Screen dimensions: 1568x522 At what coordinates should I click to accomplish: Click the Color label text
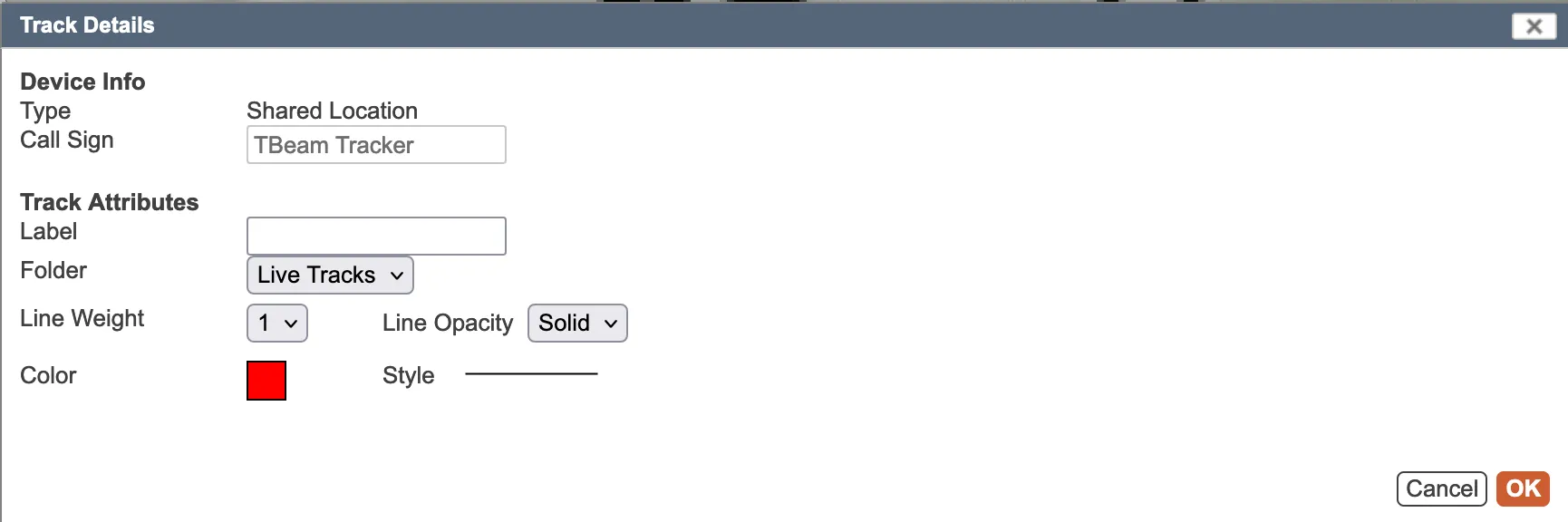point(48,375)
